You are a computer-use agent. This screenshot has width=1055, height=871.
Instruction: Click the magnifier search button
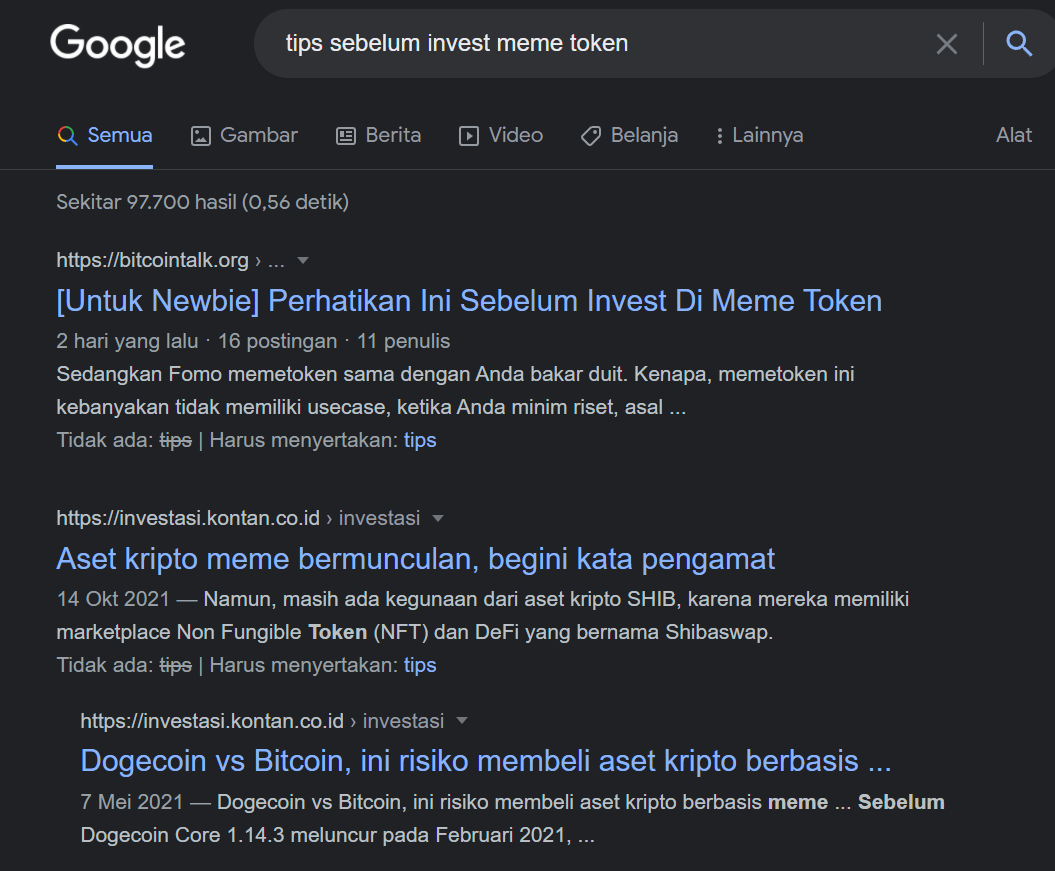1019,44
